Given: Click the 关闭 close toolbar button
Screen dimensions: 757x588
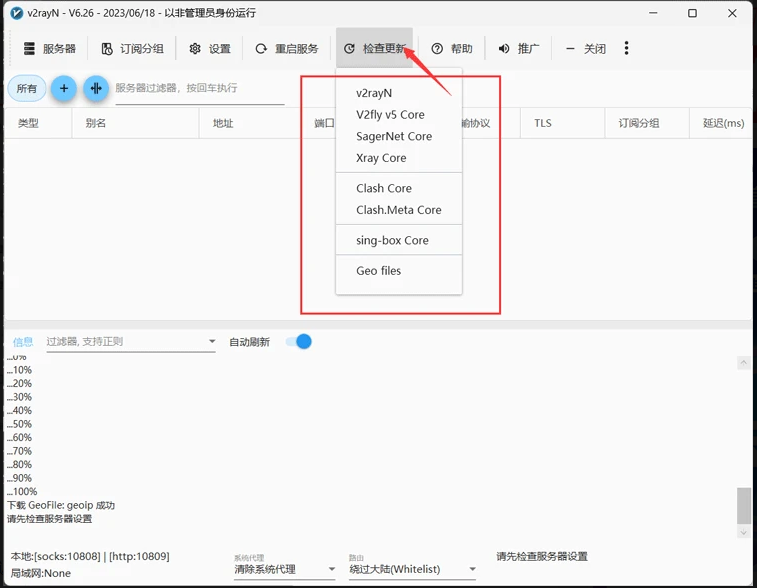Looking at the screenshot, I should pyautogui.click(x=586, y=49).
